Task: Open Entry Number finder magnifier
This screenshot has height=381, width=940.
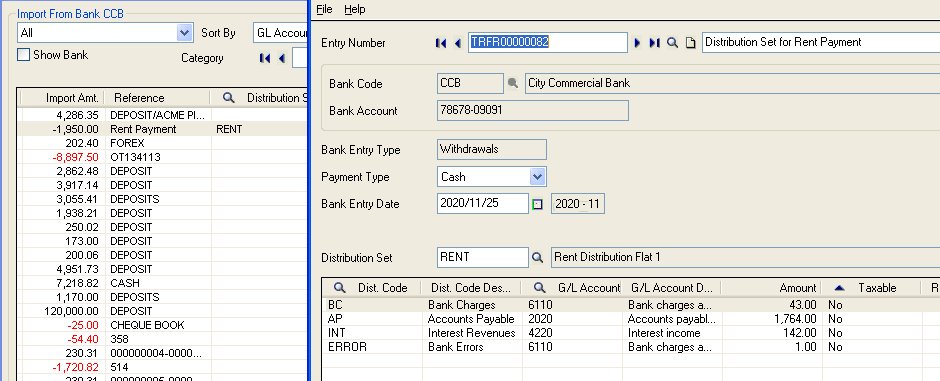Action: (673, 43)
